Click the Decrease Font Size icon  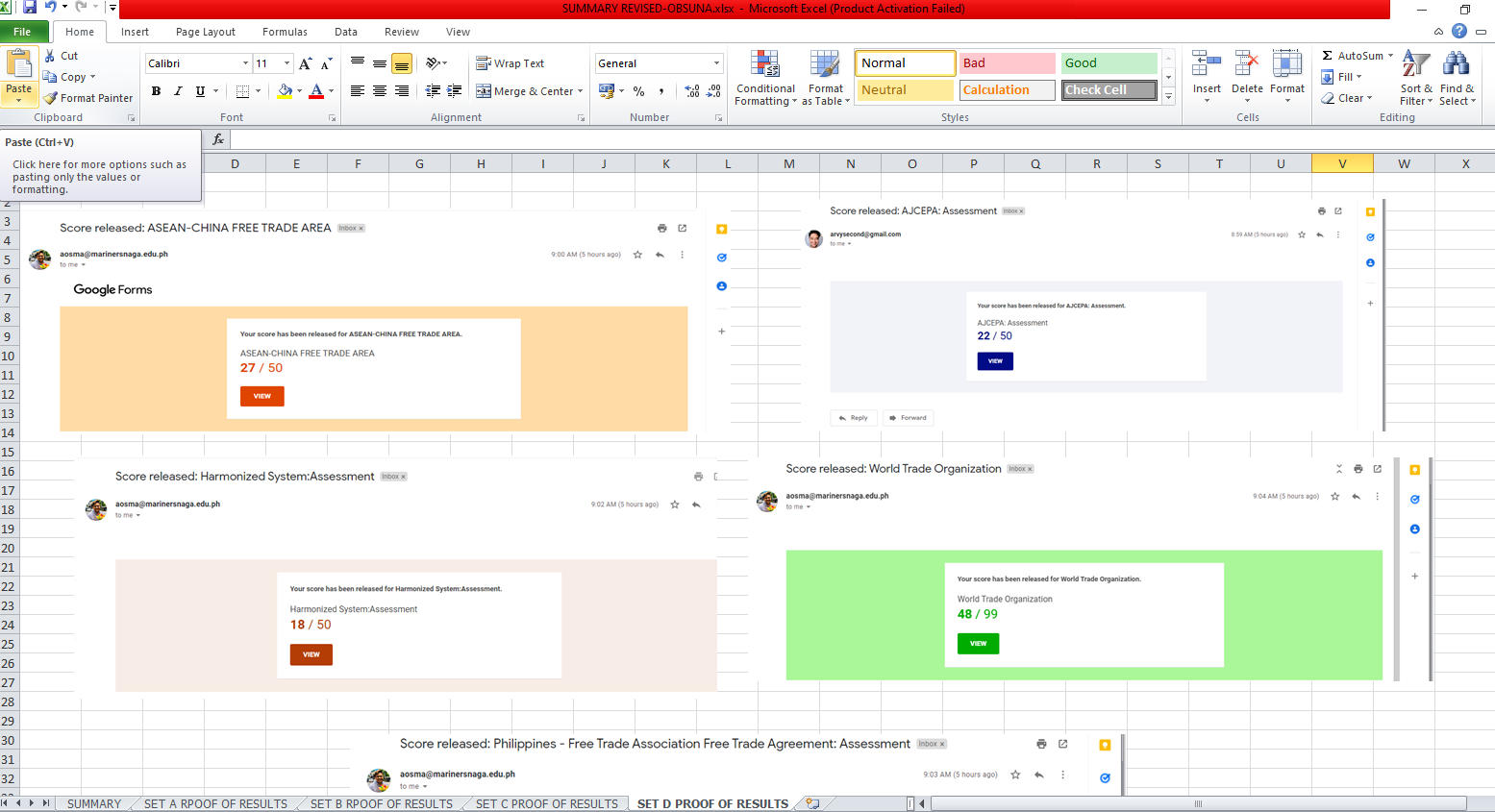[326, 63]
